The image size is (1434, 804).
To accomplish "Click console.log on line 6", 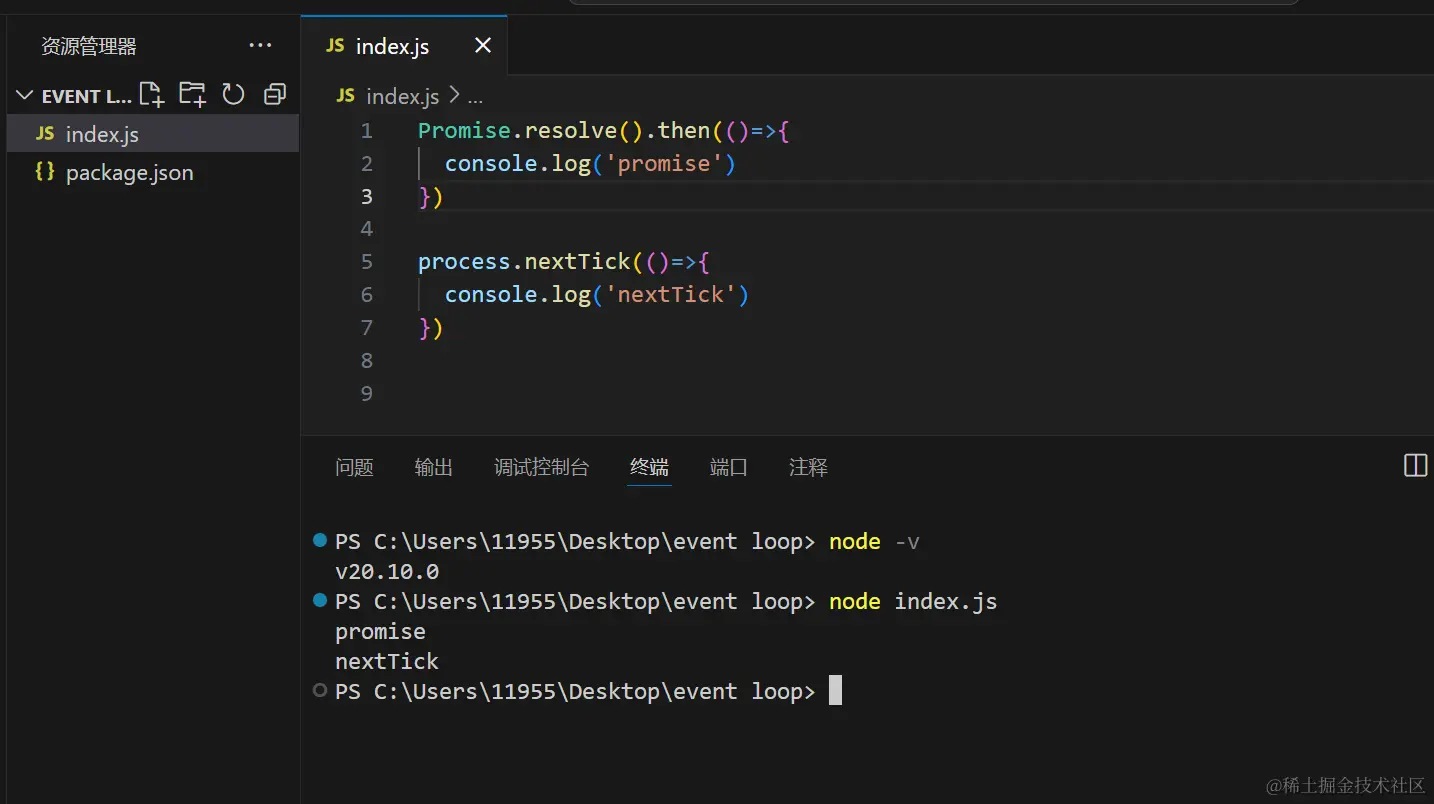I will (517, 294).
